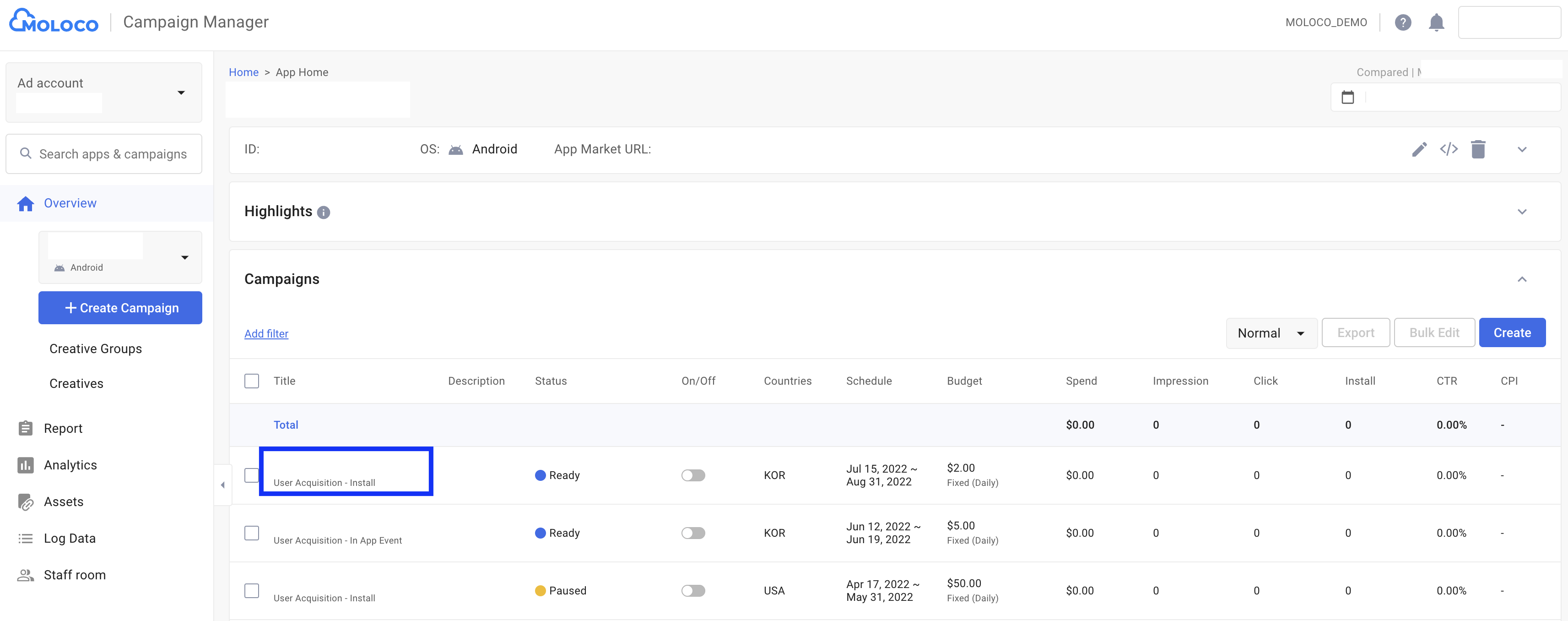Toggle on the Jul 15 KOR campaign
The image size is (1568, 621).
click(693, 475)
